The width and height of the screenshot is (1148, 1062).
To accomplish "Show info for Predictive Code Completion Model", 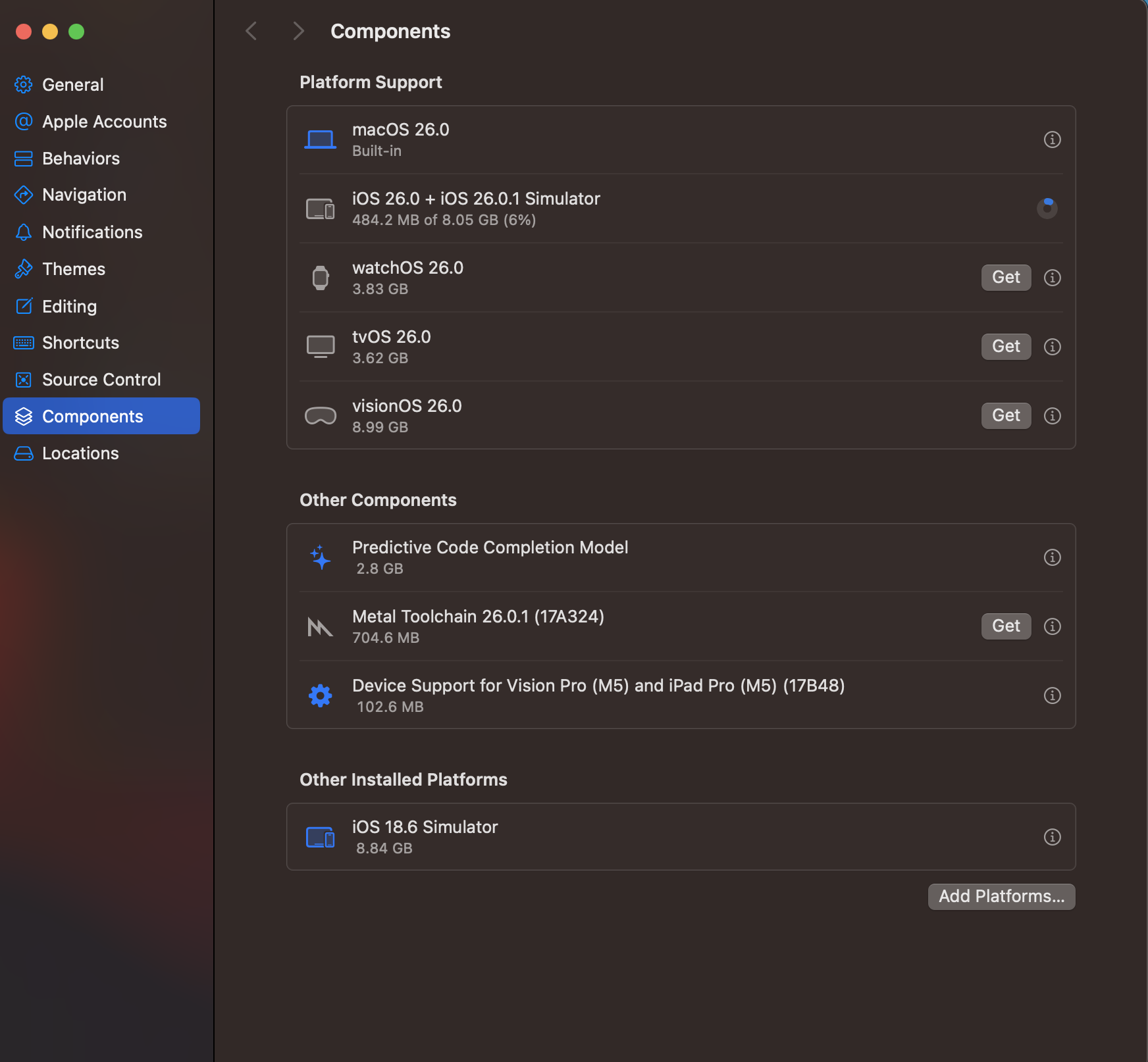I will 1052,557.
